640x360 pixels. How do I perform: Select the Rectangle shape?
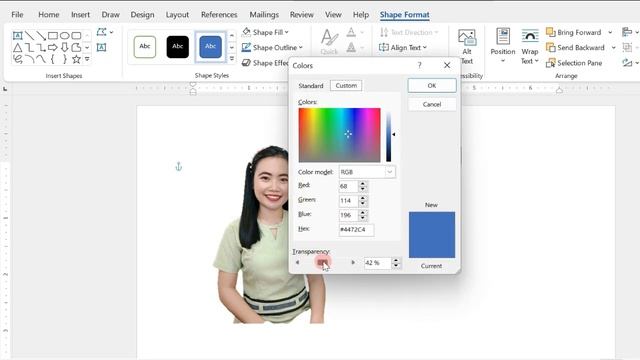point(53,36)
